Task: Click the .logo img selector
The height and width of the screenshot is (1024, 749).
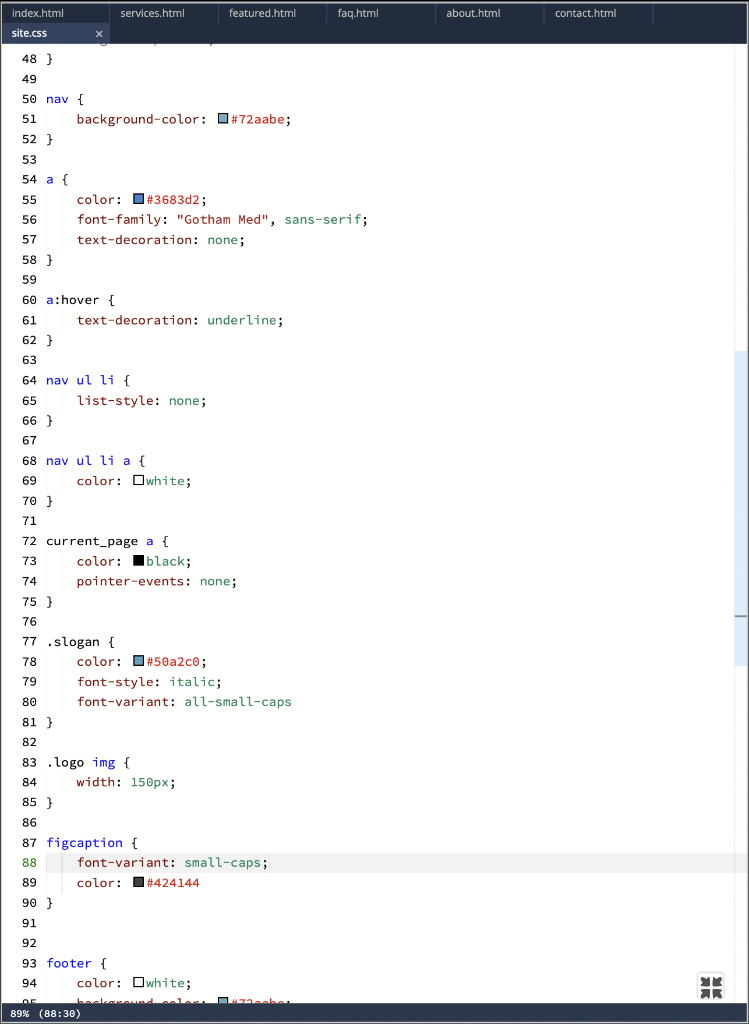Action: [x=80, y=762]
